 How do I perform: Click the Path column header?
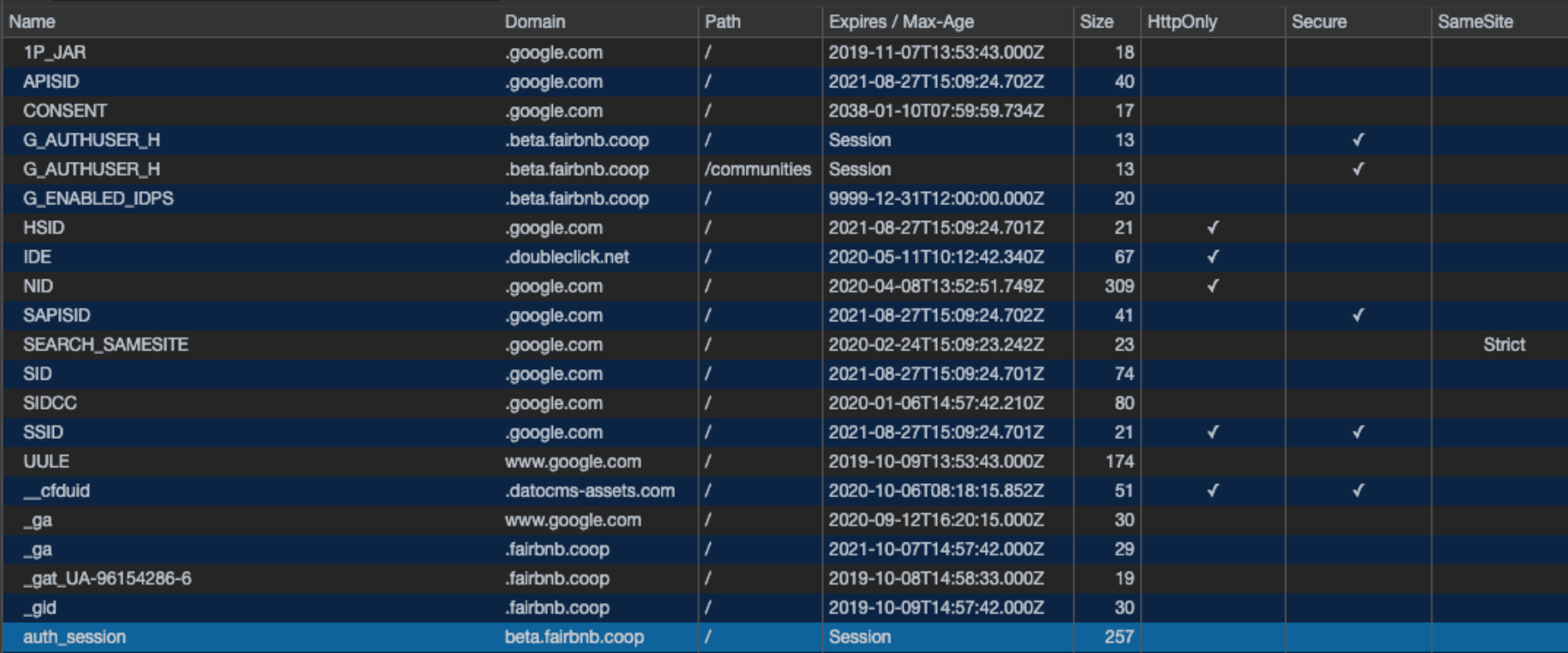pyautogui.click(x=723, y=21)
